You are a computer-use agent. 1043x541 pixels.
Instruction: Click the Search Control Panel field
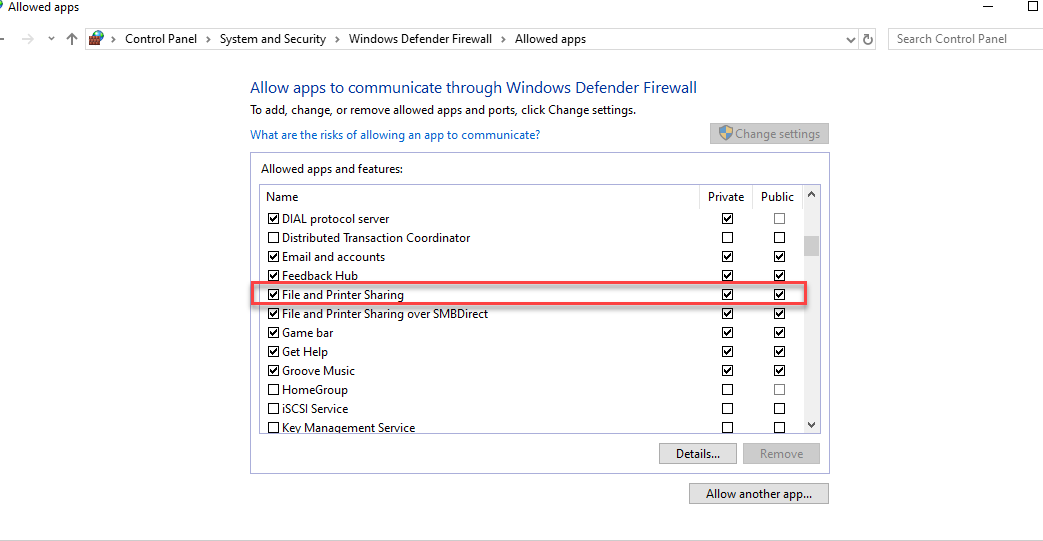(x=965, y=39)
